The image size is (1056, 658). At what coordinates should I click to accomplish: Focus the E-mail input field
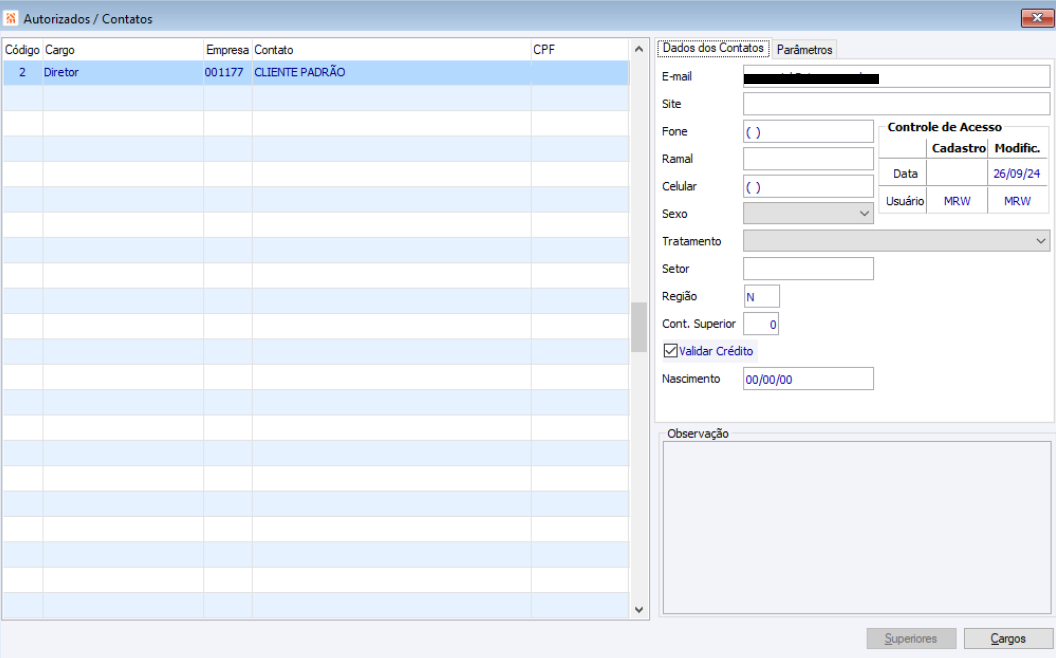point(896,76)
